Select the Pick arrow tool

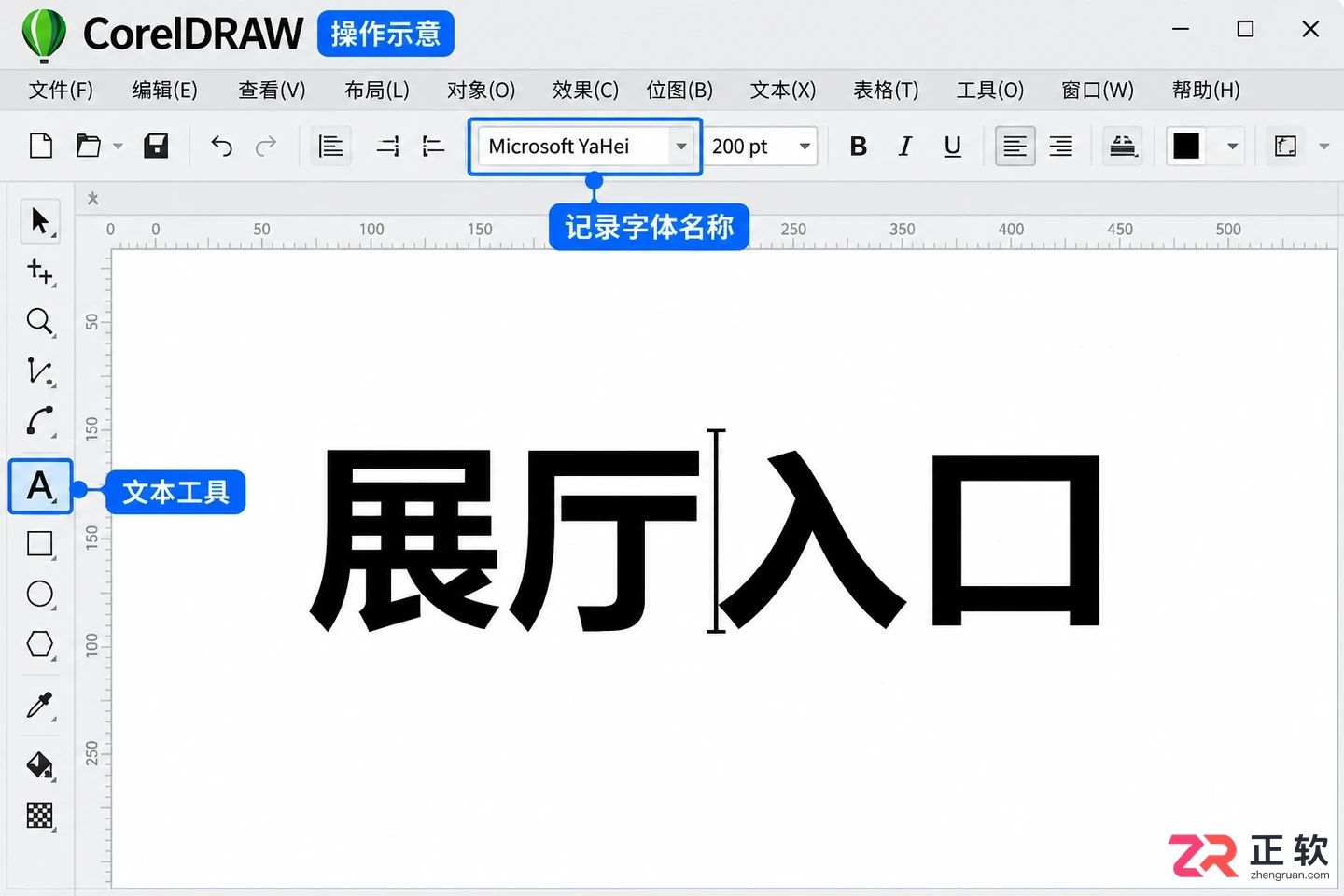coord(40,221)
